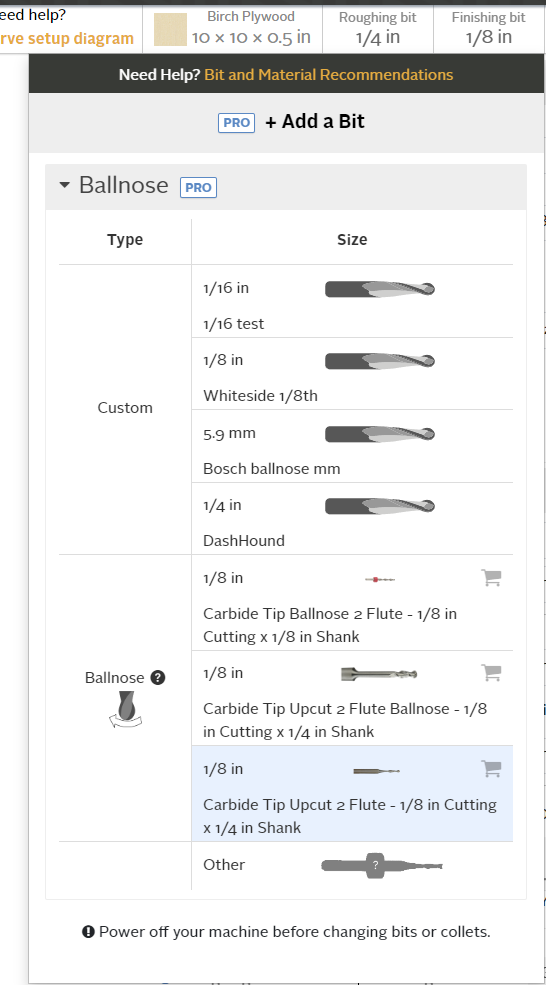The image size is (546, 985).
Task: Open the Finishing bit 1/8 in selector
Action: click(488, 29)
